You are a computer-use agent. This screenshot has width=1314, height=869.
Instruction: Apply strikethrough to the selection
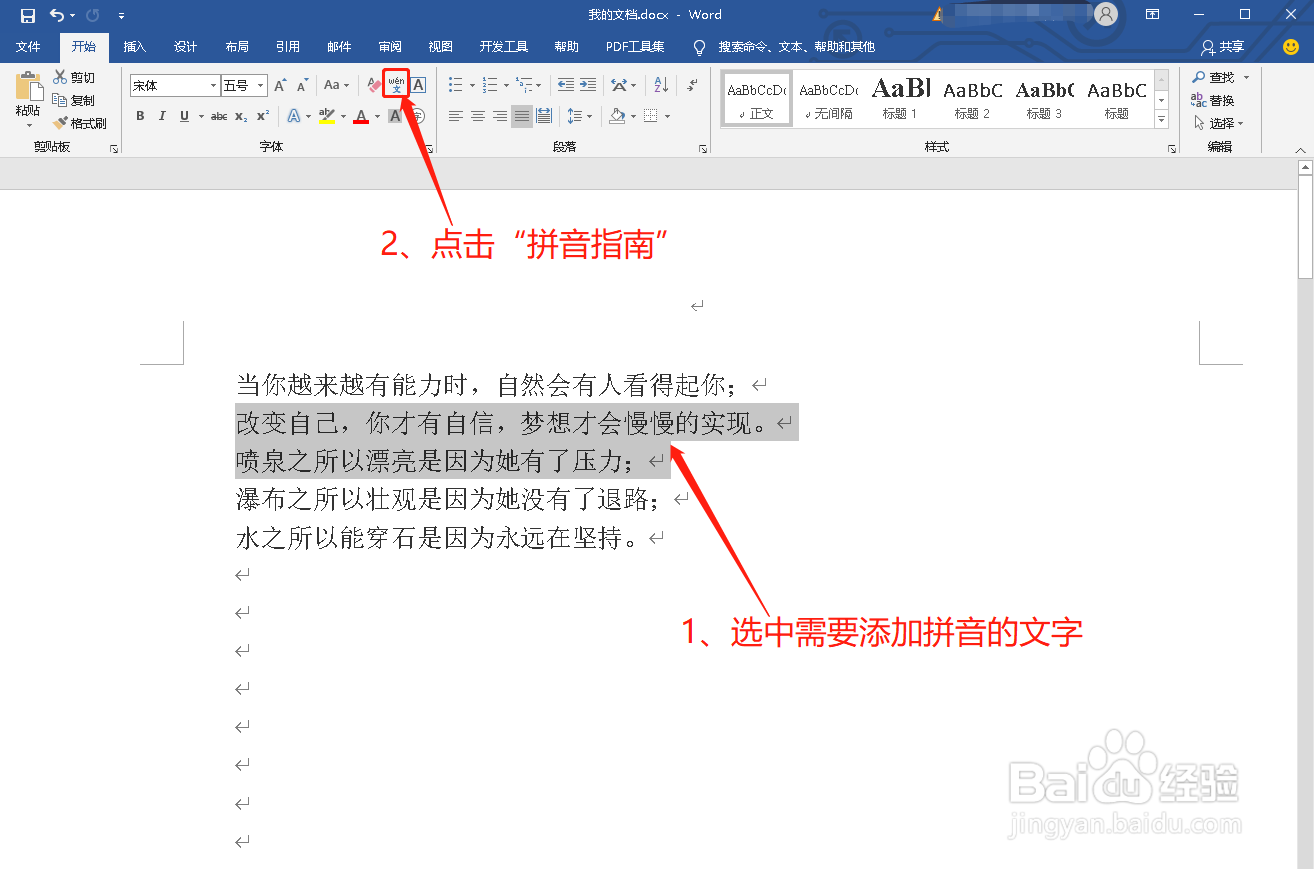(x=219, y=115)
